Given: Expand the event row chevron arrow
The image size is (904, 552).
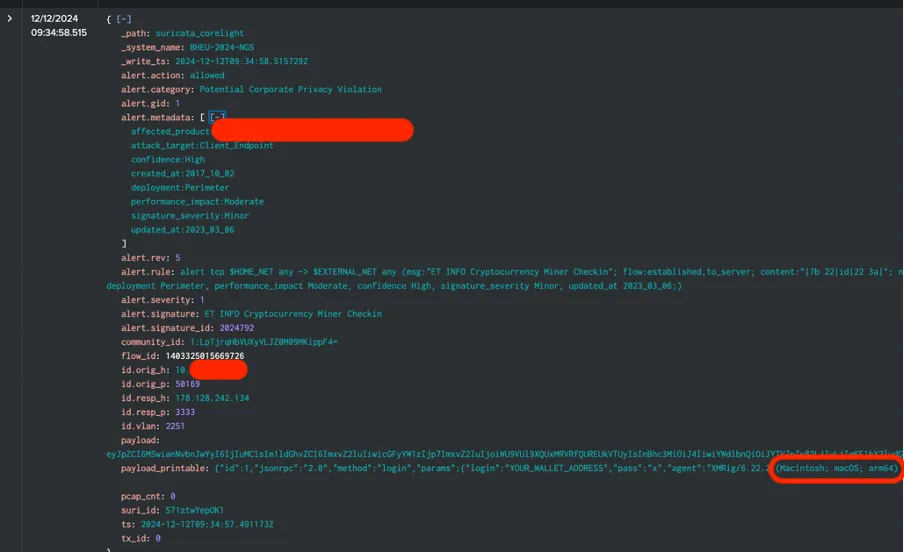Looking at the screenshot, I should point(10,19).
